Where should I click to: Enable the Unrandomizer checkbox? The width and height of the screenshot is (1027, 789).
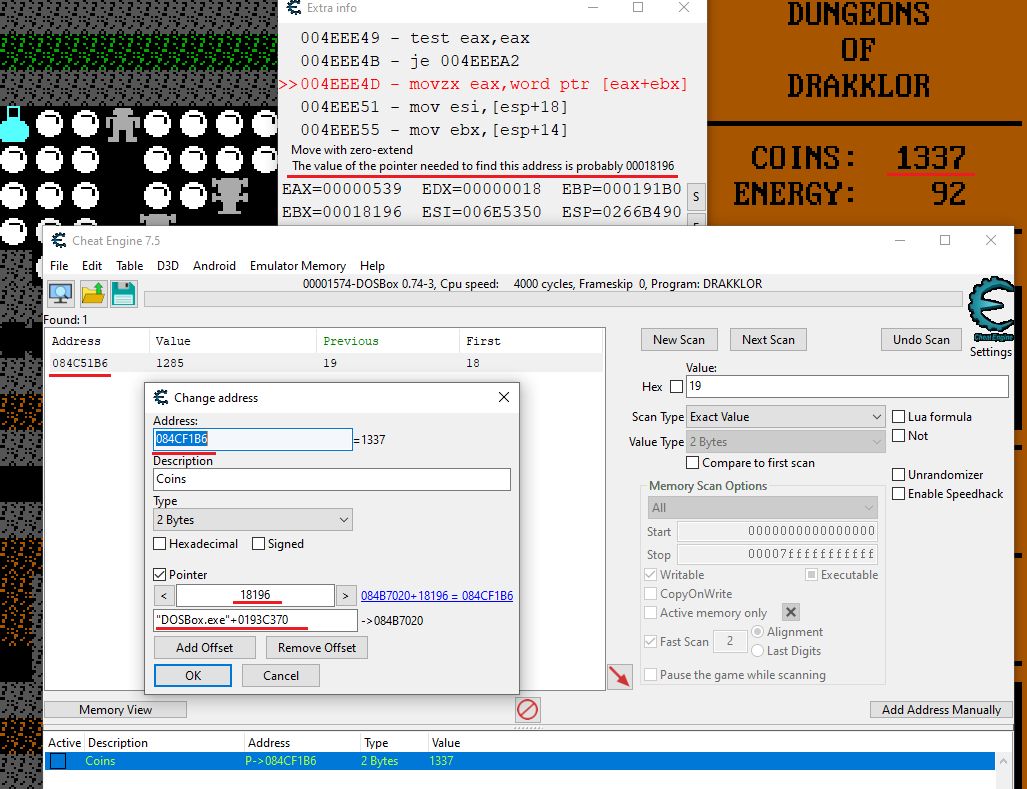[x=899, y=474]
